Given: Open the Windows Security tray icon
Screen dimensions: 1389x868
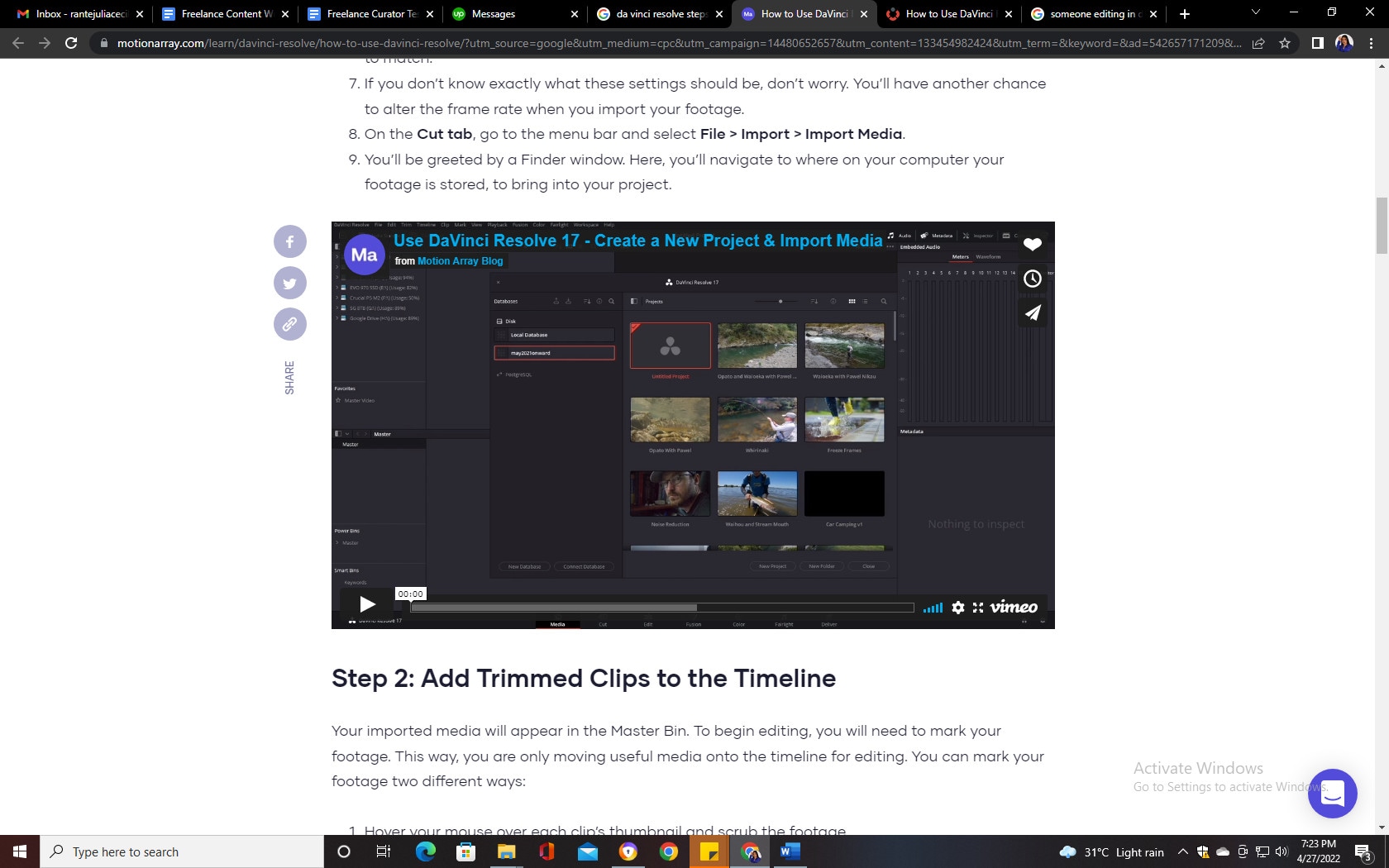Looking at the screenshot, I should (x=1203, y=852).
